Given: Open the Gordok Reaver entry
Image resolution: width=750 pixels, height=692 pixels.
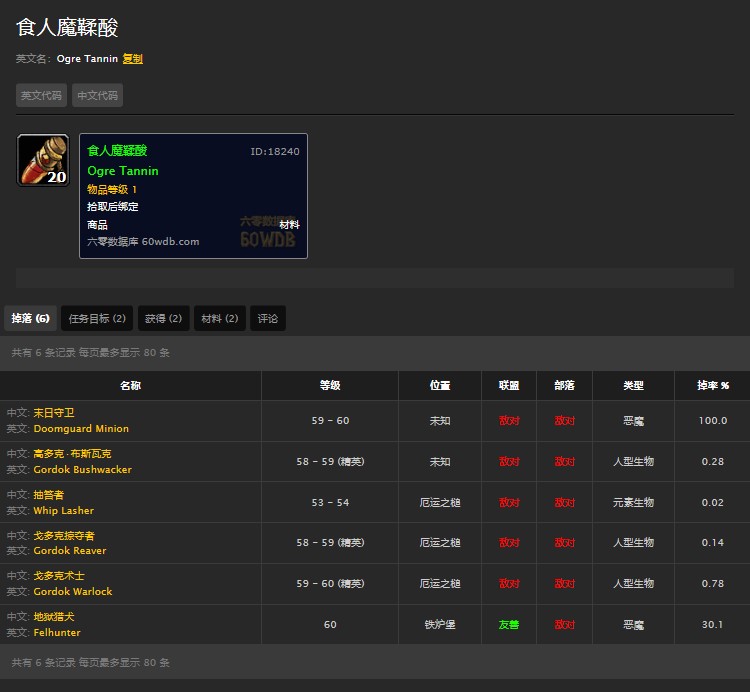Looking at the screenshot, I should tap(69, 551).
